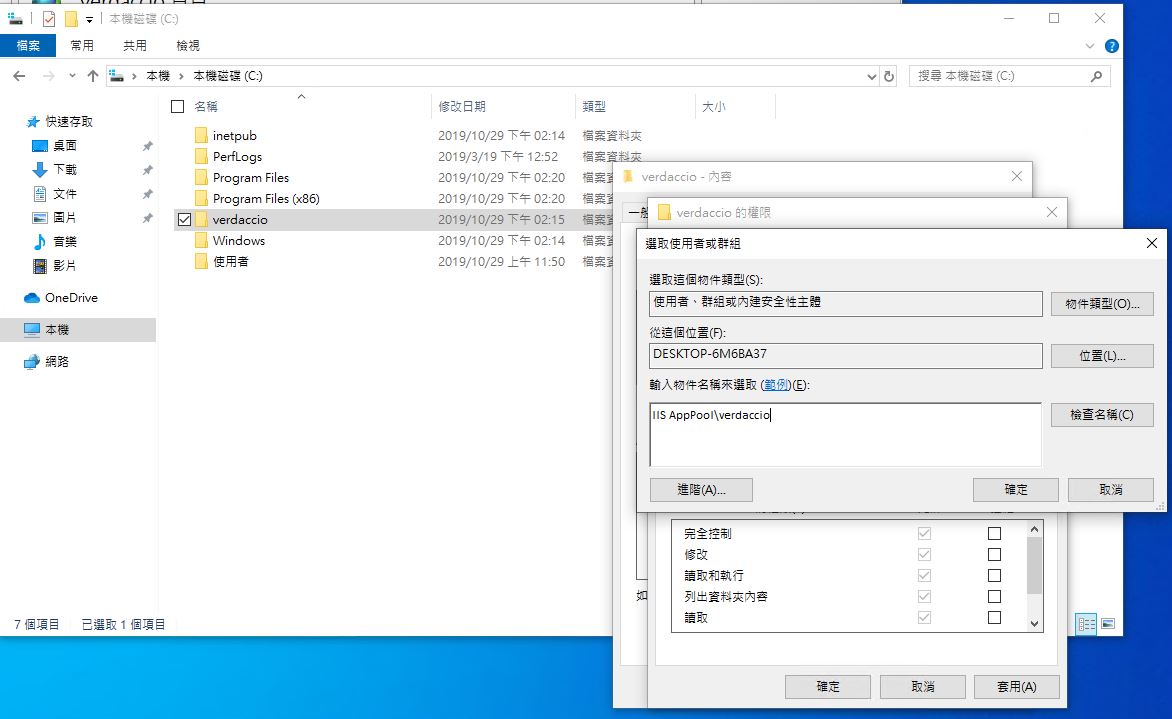The width and height of the screenshot is (1172, 719).
Task: Open the 檔案 menu tab
Action: 28,46
